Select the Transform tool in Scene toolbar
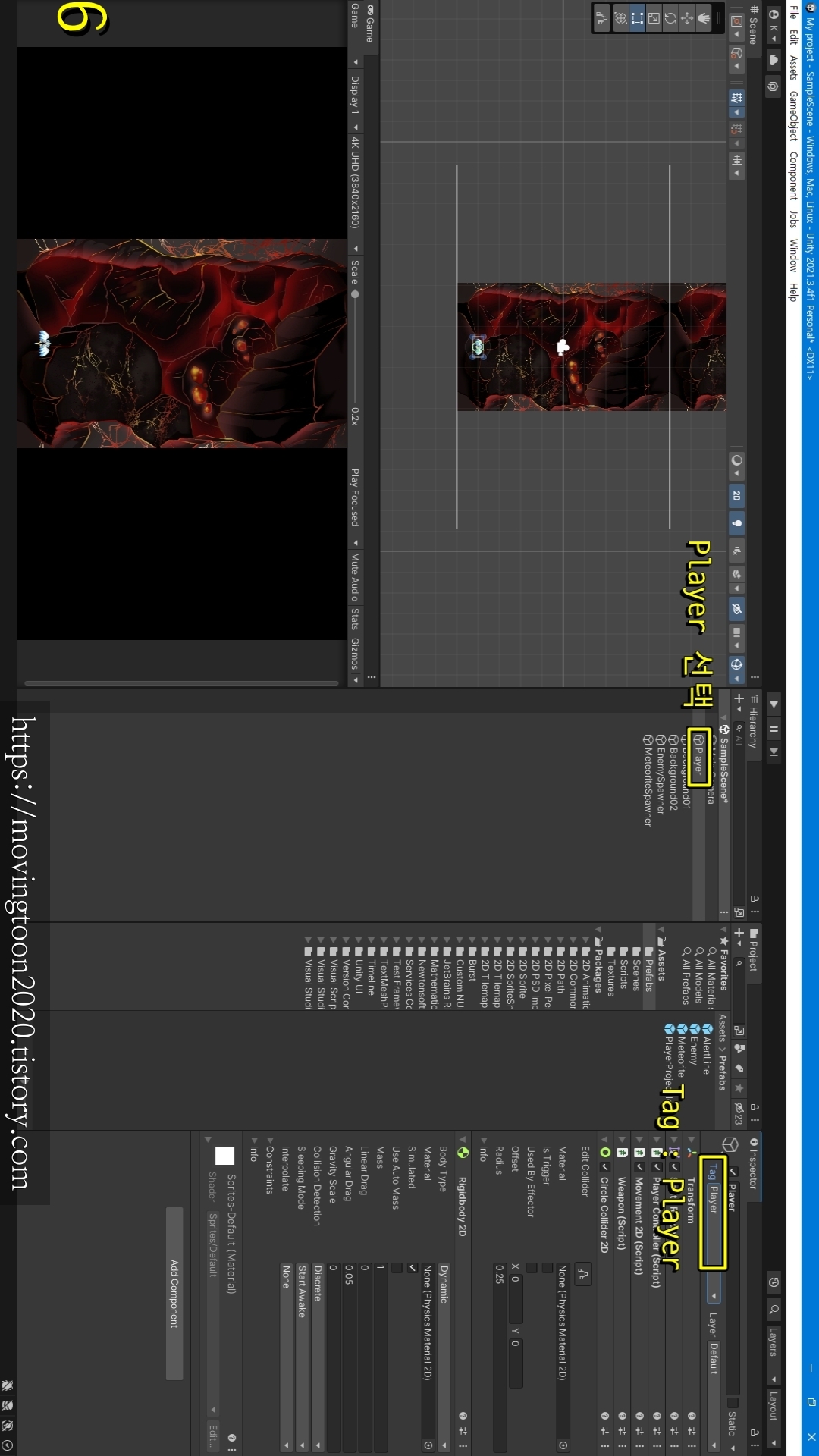Viewport: 819px width, 1456px height. coord(620,18)
